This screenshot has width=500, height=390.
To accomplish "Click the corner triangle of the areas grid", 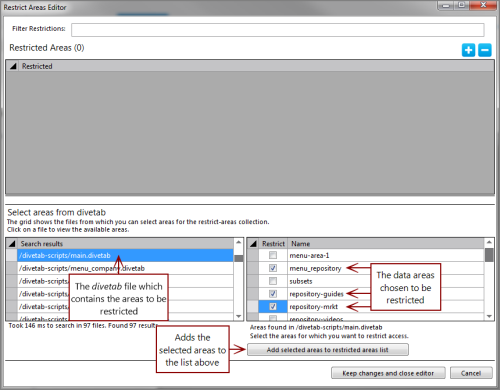I will tap(253, 243).
